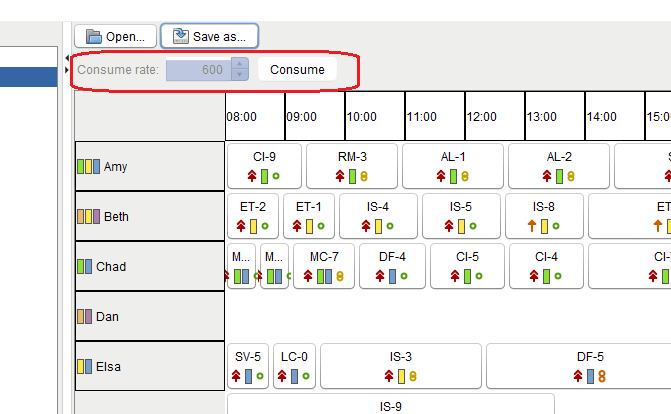Click red priority arrow icon on CI-9

(253, 176)
